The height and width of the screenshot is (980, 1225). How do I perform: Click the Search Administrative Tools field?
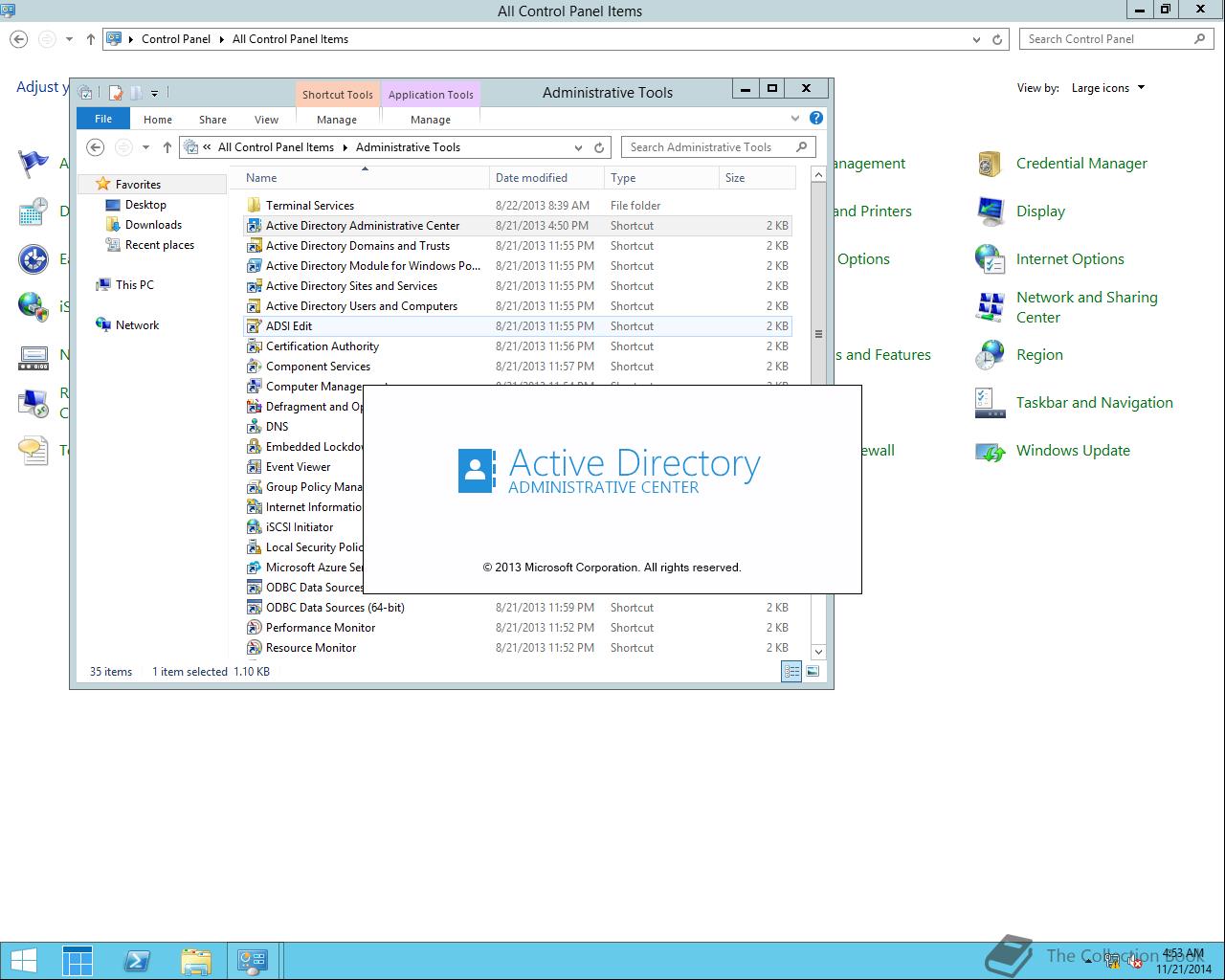[x=708, y=147]
